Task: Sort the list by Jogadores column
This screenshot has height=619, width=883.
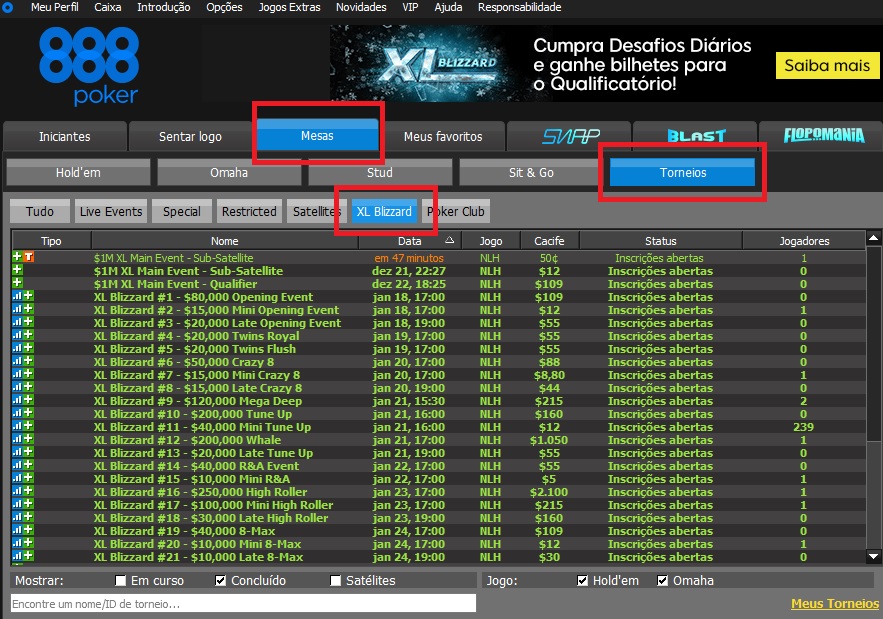Action: [x=804, y=241]
